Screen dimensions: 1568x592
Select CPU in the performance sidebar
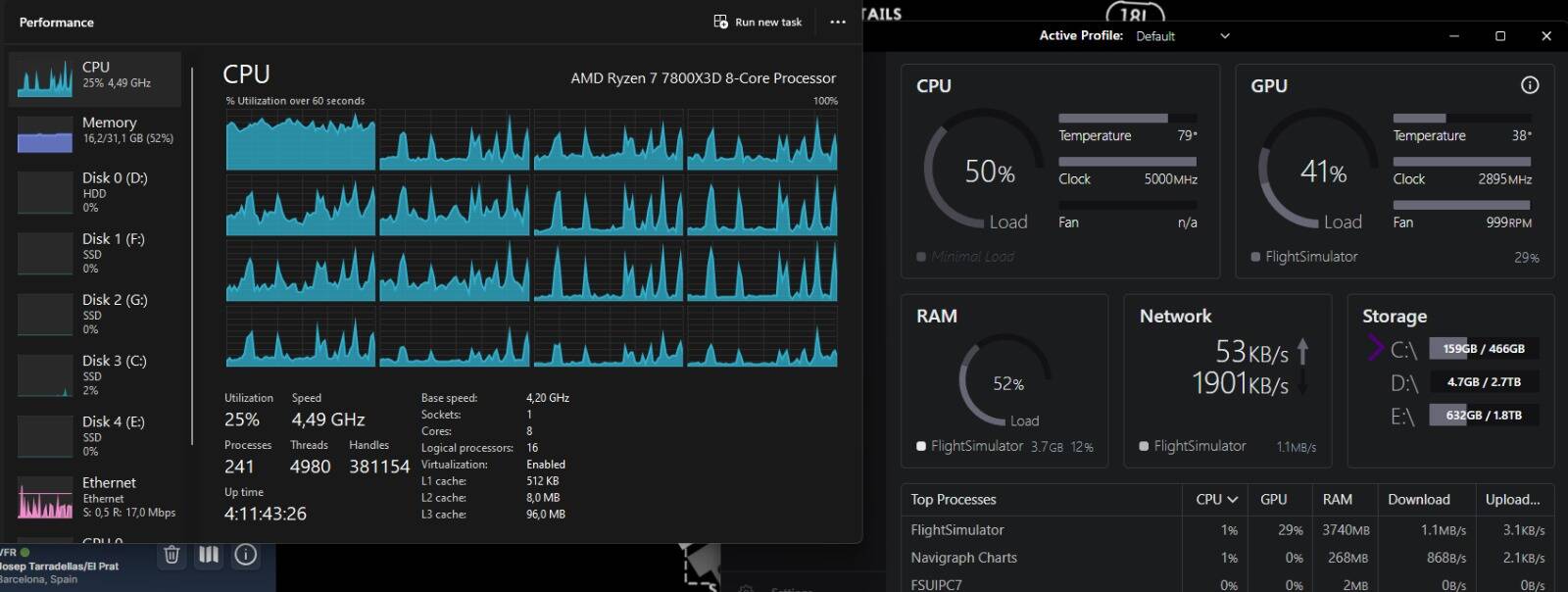95,78
